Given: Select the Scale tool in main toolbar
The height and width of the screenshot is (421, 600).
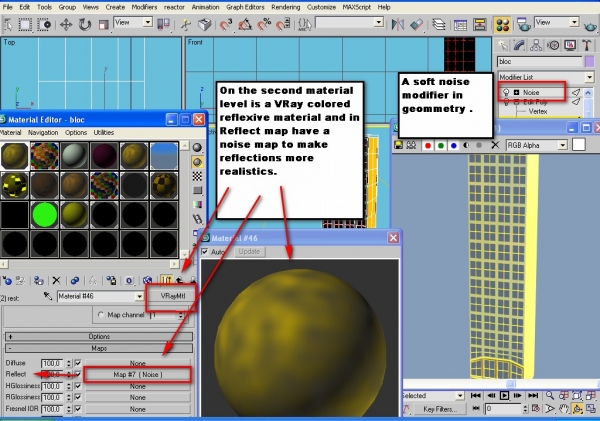Looking at the screenshot, I should [103, 25].
